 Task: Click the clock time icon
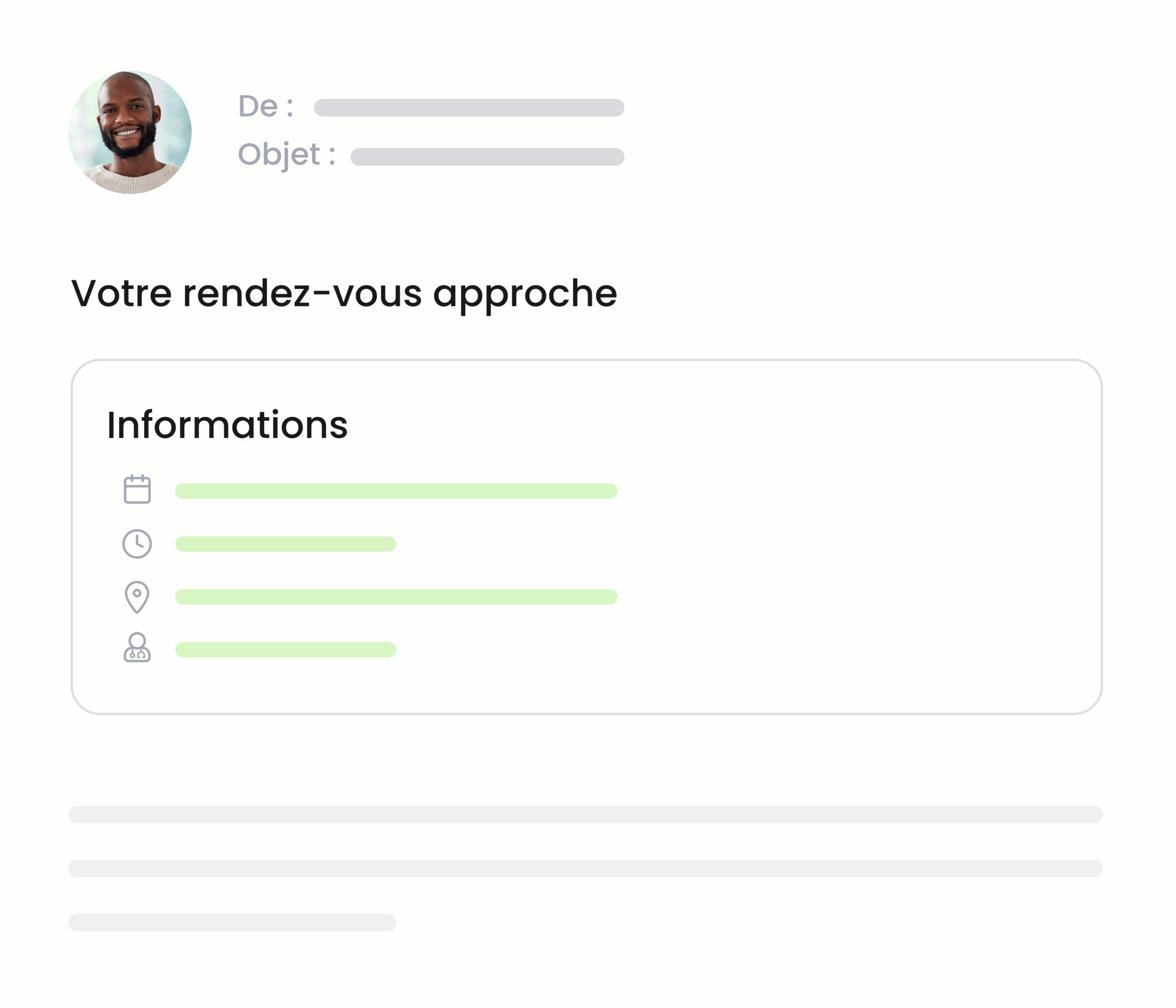(x=137, y=544)
